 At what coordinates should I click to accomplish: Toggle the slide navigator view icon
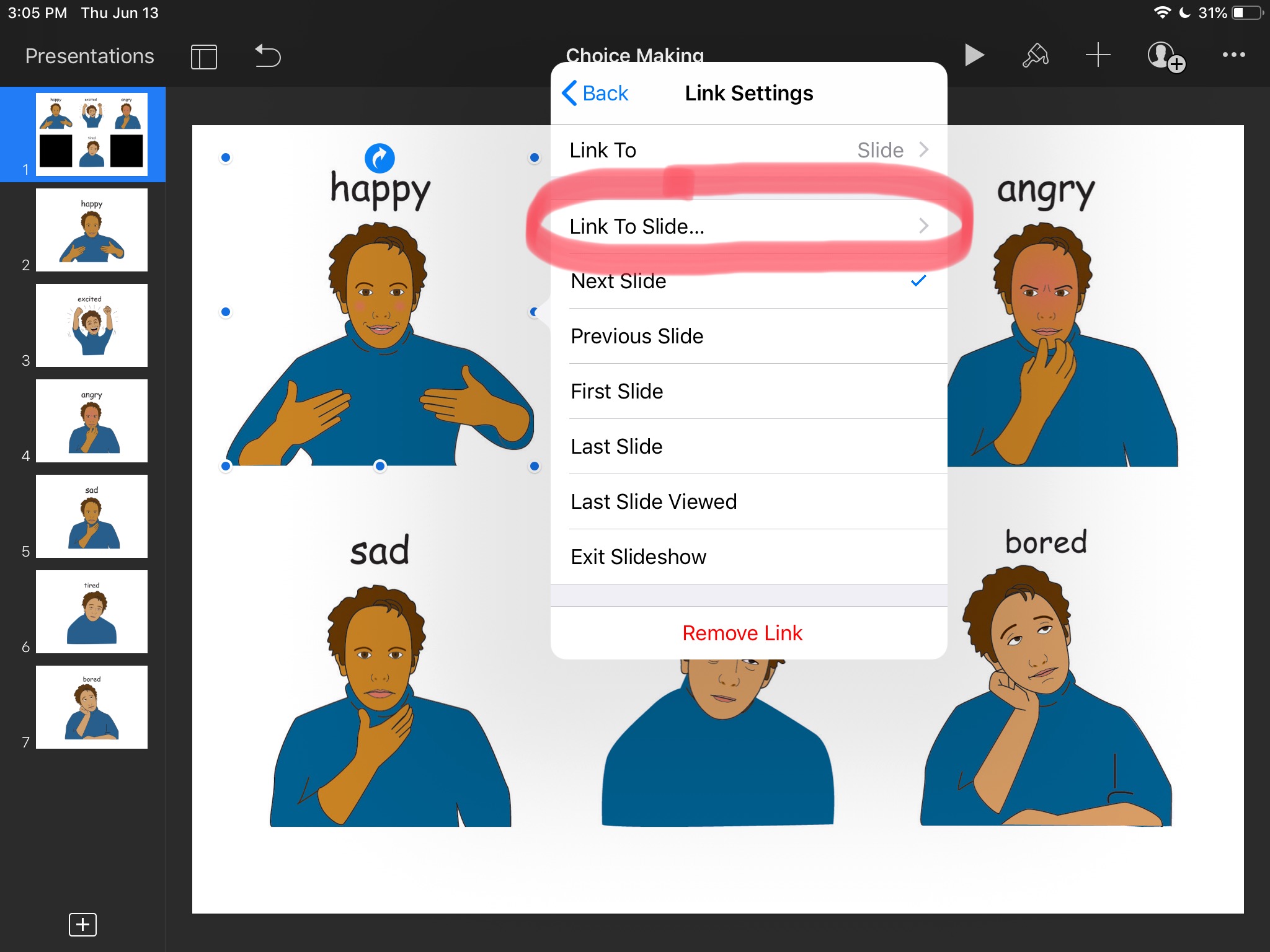point(203,57)
